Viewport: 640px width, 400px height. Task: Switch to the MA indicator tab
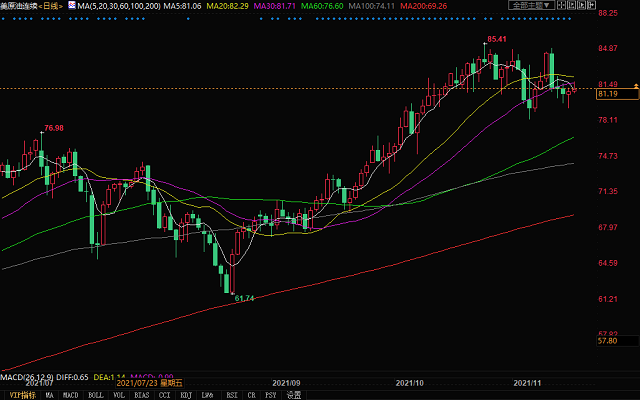[x=49, y=394]
